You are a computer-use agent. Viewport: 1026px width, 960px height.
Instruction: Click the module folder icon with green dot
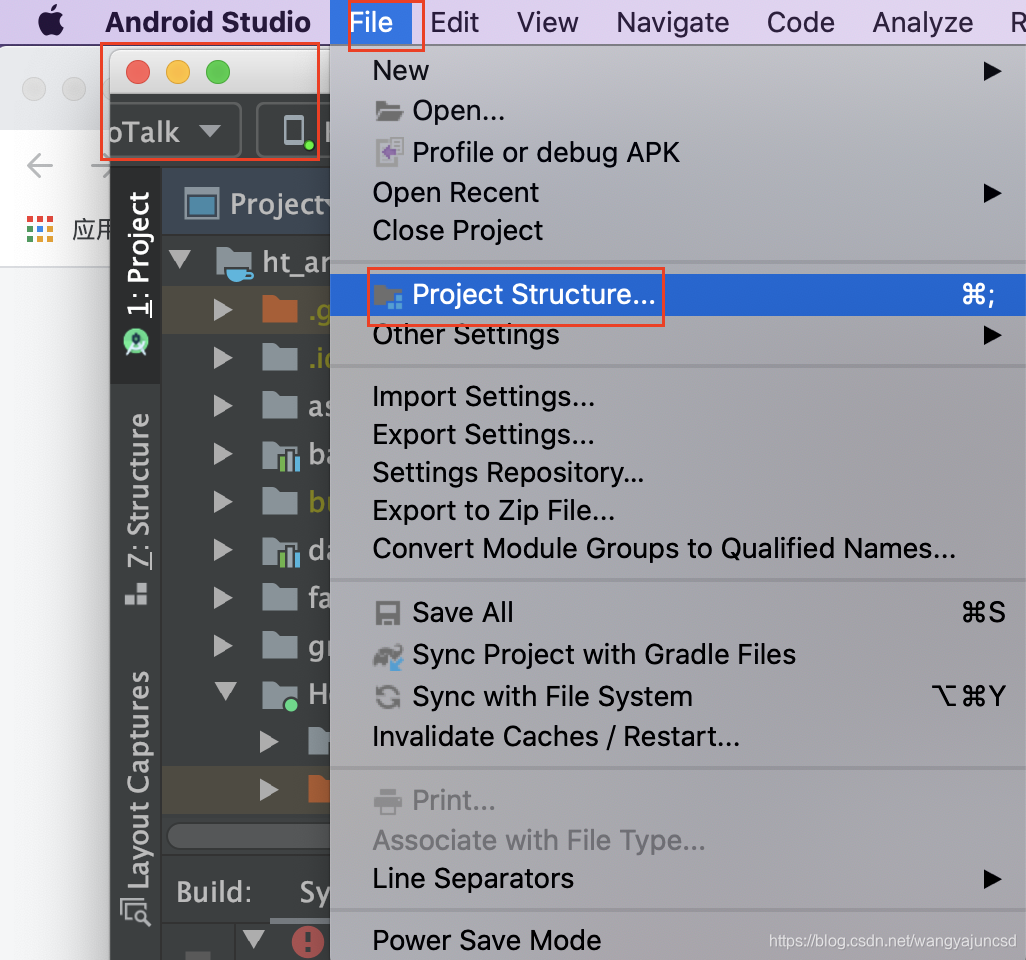point(280,696)
